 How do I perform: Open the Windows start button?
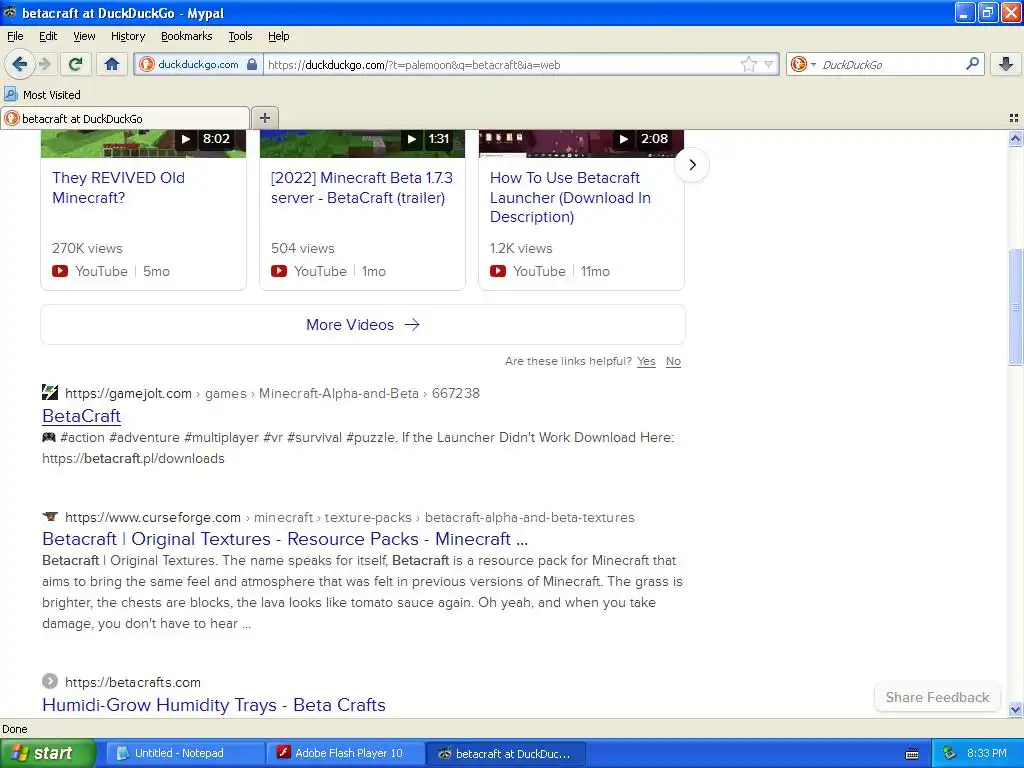pyautogui.click(x=47, y=753)
